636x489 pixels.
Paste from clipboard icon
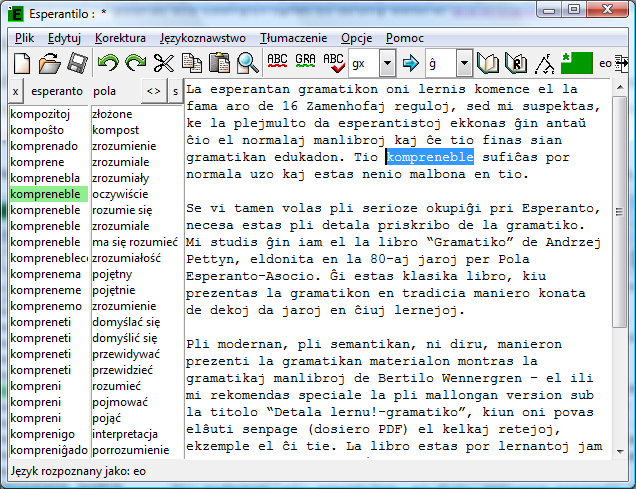point(219,63)
